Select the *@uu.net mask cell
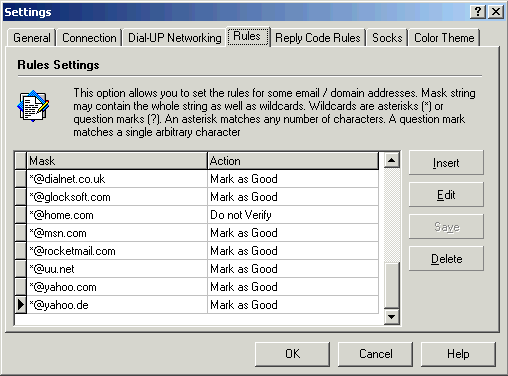Screen dimensions: 508x376 tap(117, 269)
